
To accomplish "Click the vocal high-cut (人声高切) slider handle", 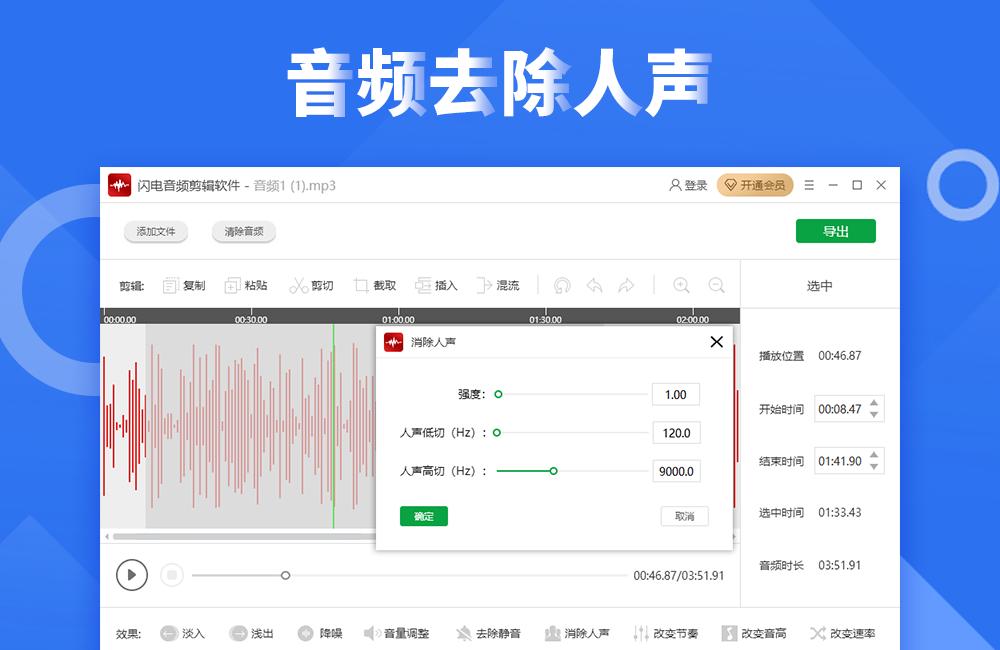I will (x=554, y=471).
